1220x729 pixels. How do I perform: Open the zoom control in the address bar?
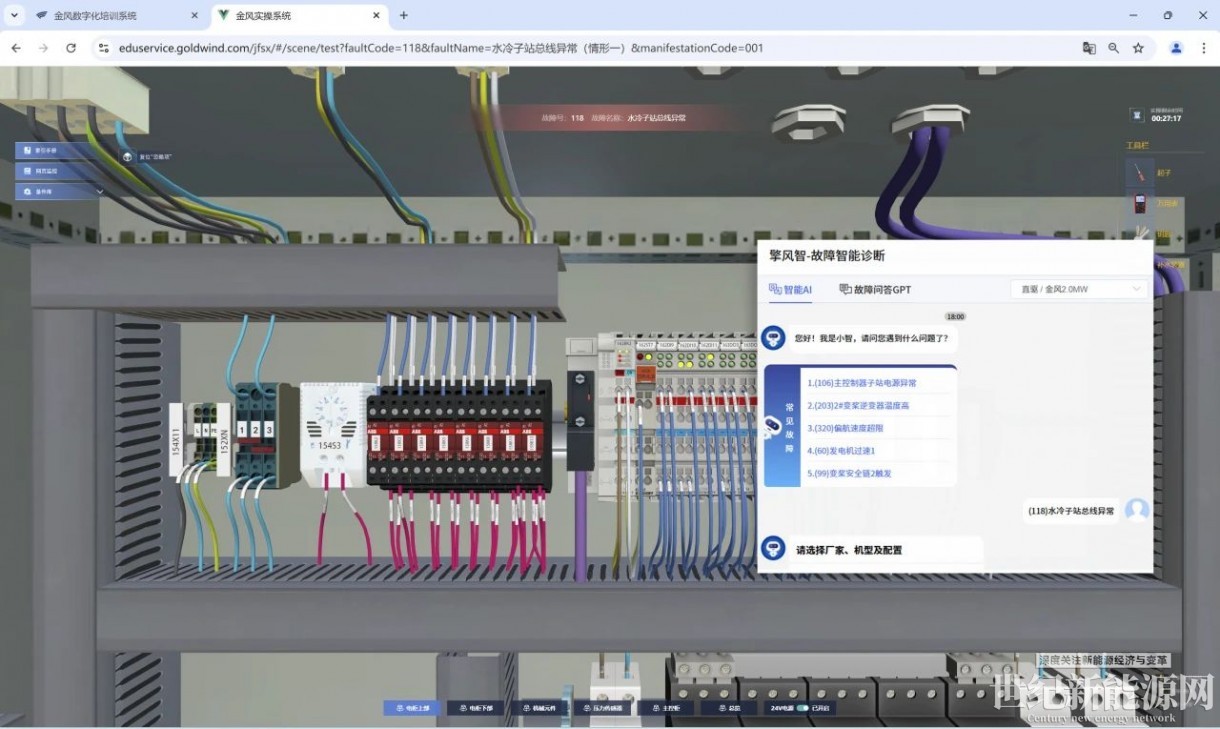pos(1113,48)
